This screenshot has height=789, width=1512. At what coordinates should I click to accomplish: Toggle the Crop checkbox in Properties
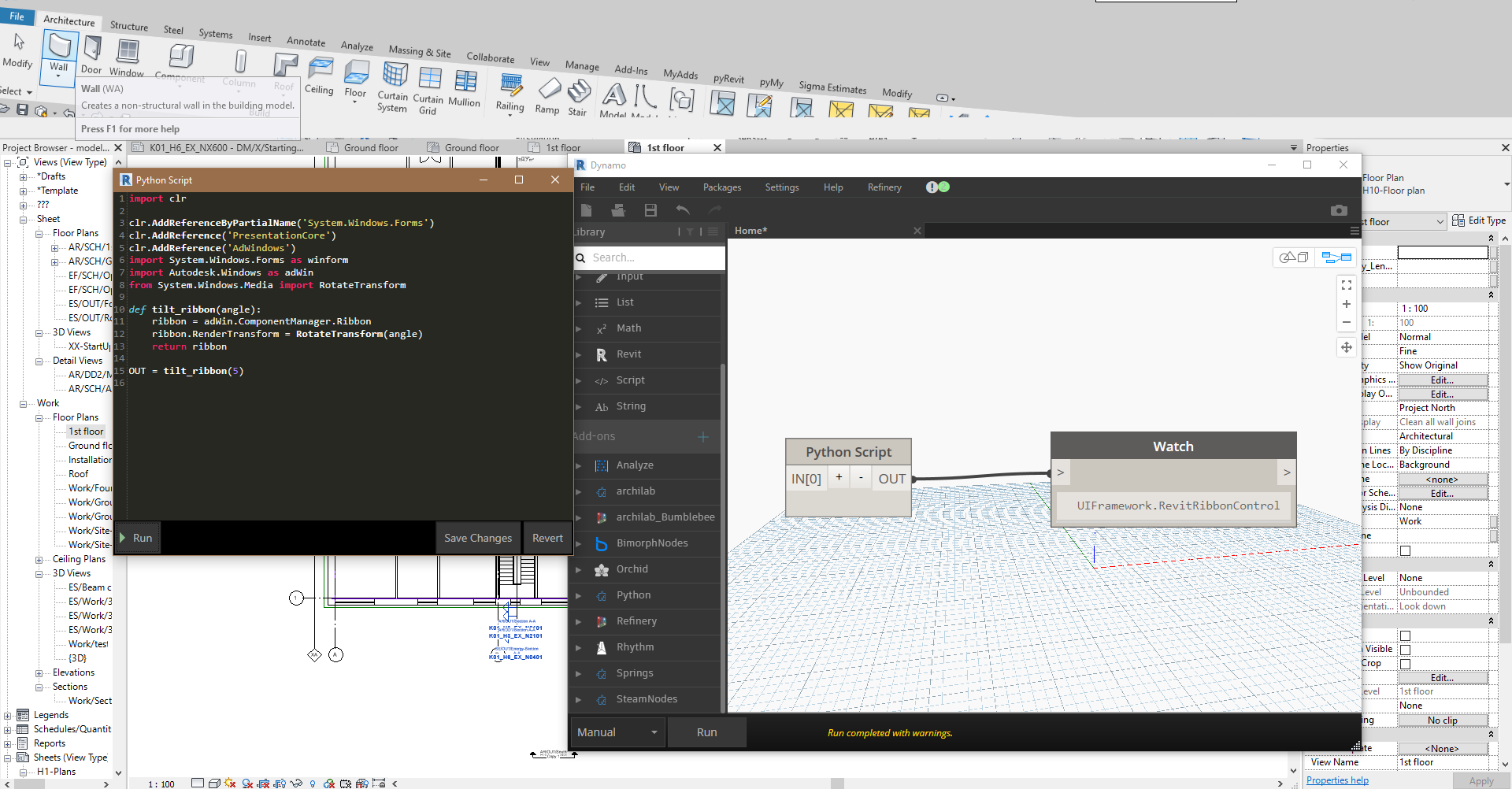pos(1405,664)
